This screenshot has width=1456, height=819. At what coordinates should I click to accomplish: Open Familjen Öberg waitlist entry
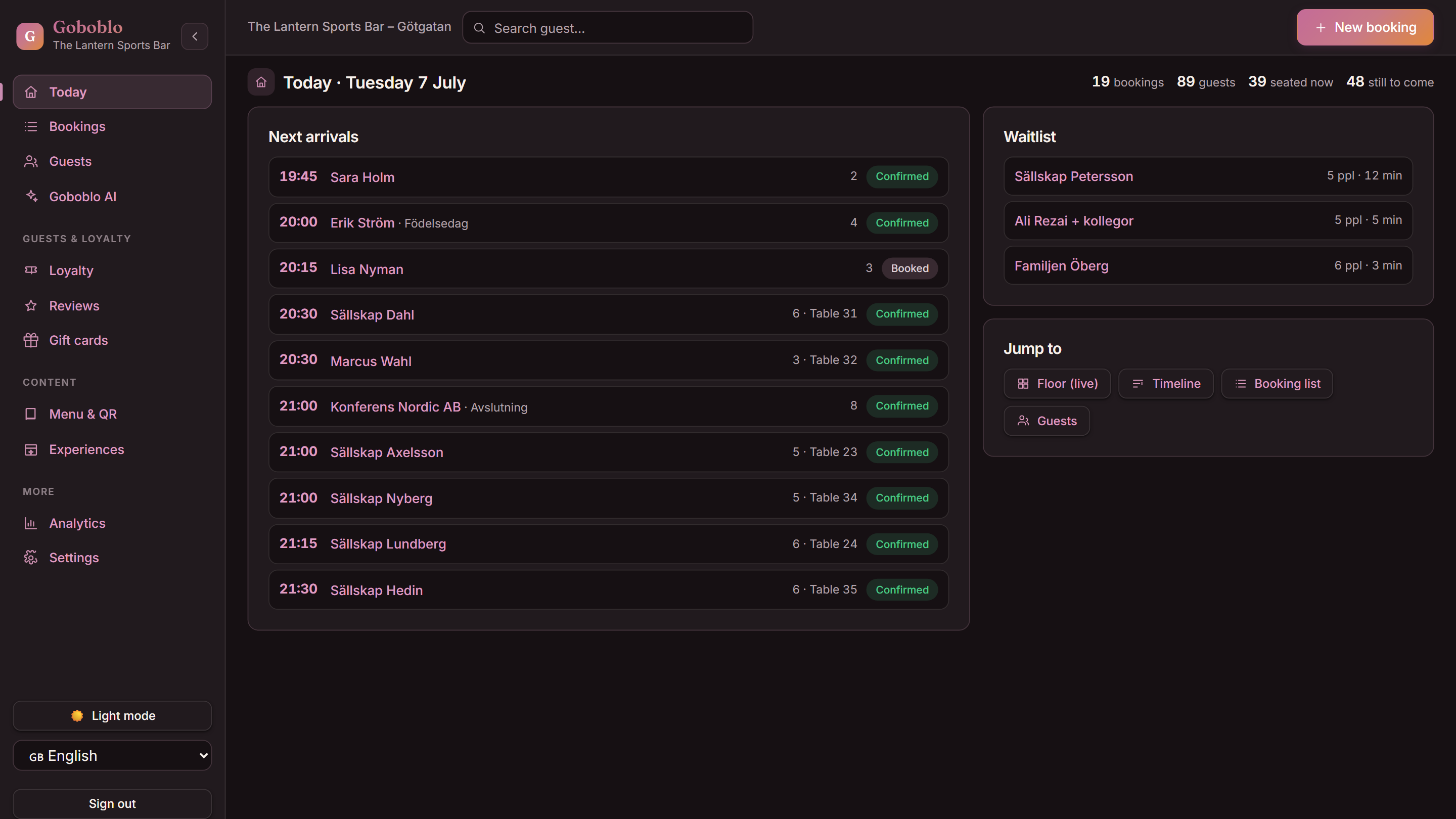pyautogui.click(x=1208, y=265)
